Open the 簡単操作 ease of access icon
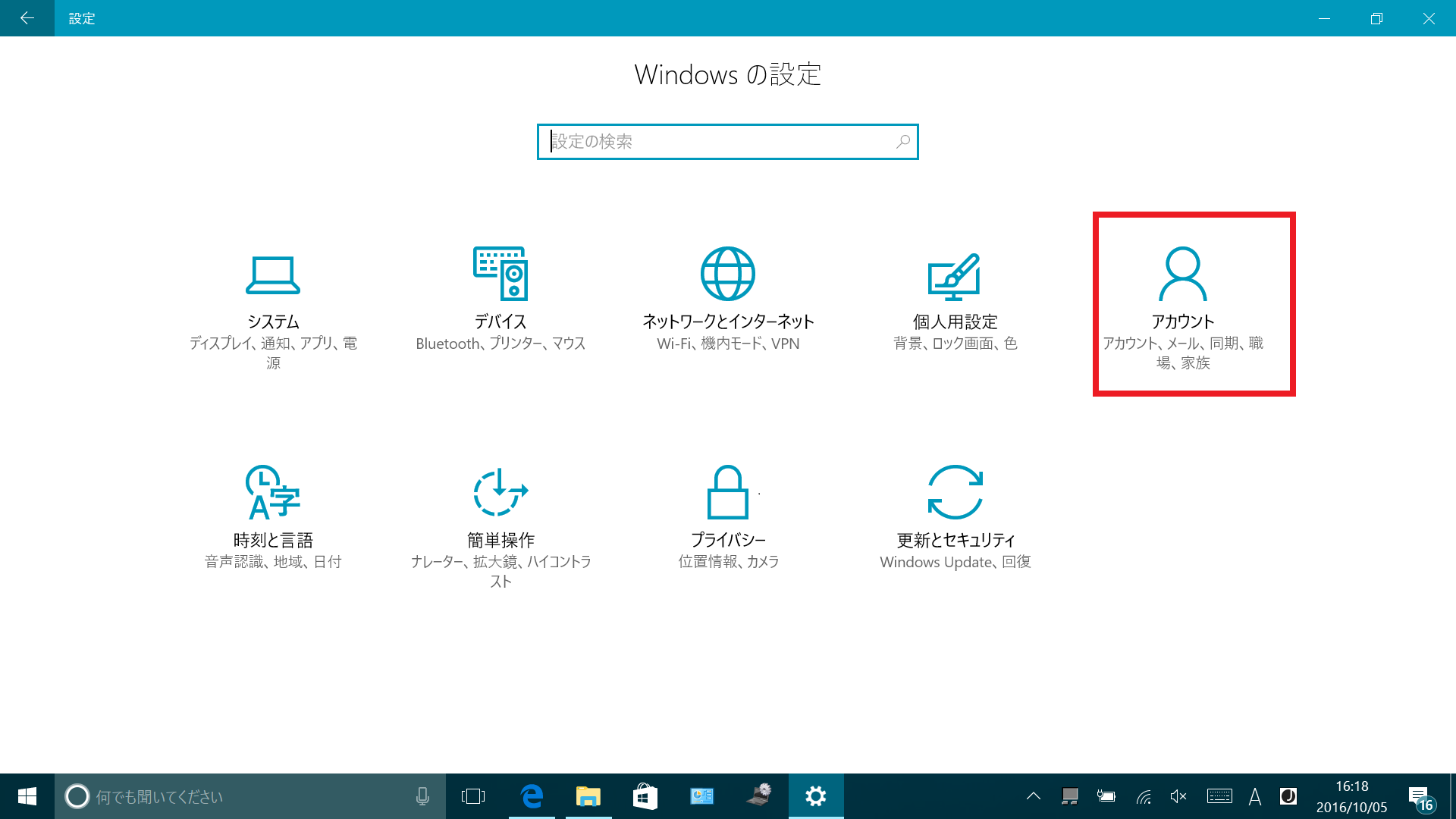This screenshot has width=1456, height=819. click(500, 492)
